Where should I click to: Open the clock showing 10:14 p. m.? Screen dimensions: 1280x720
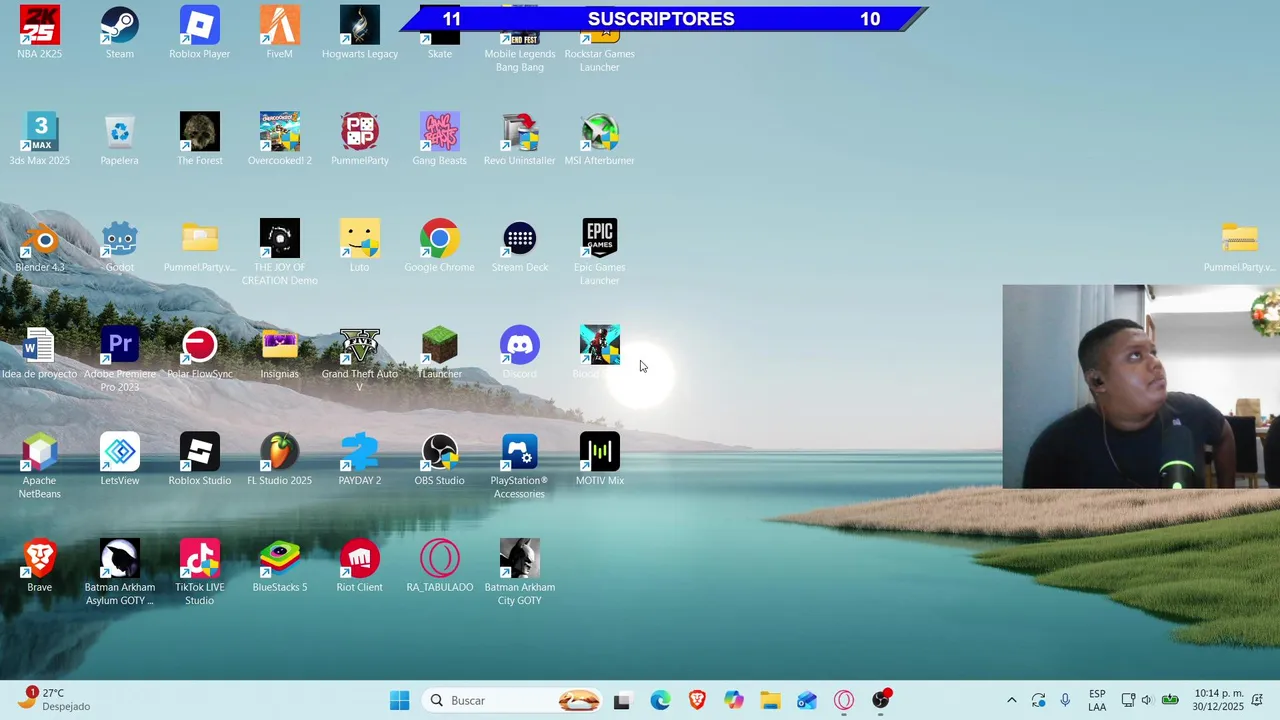click(x=1218, y=700)
